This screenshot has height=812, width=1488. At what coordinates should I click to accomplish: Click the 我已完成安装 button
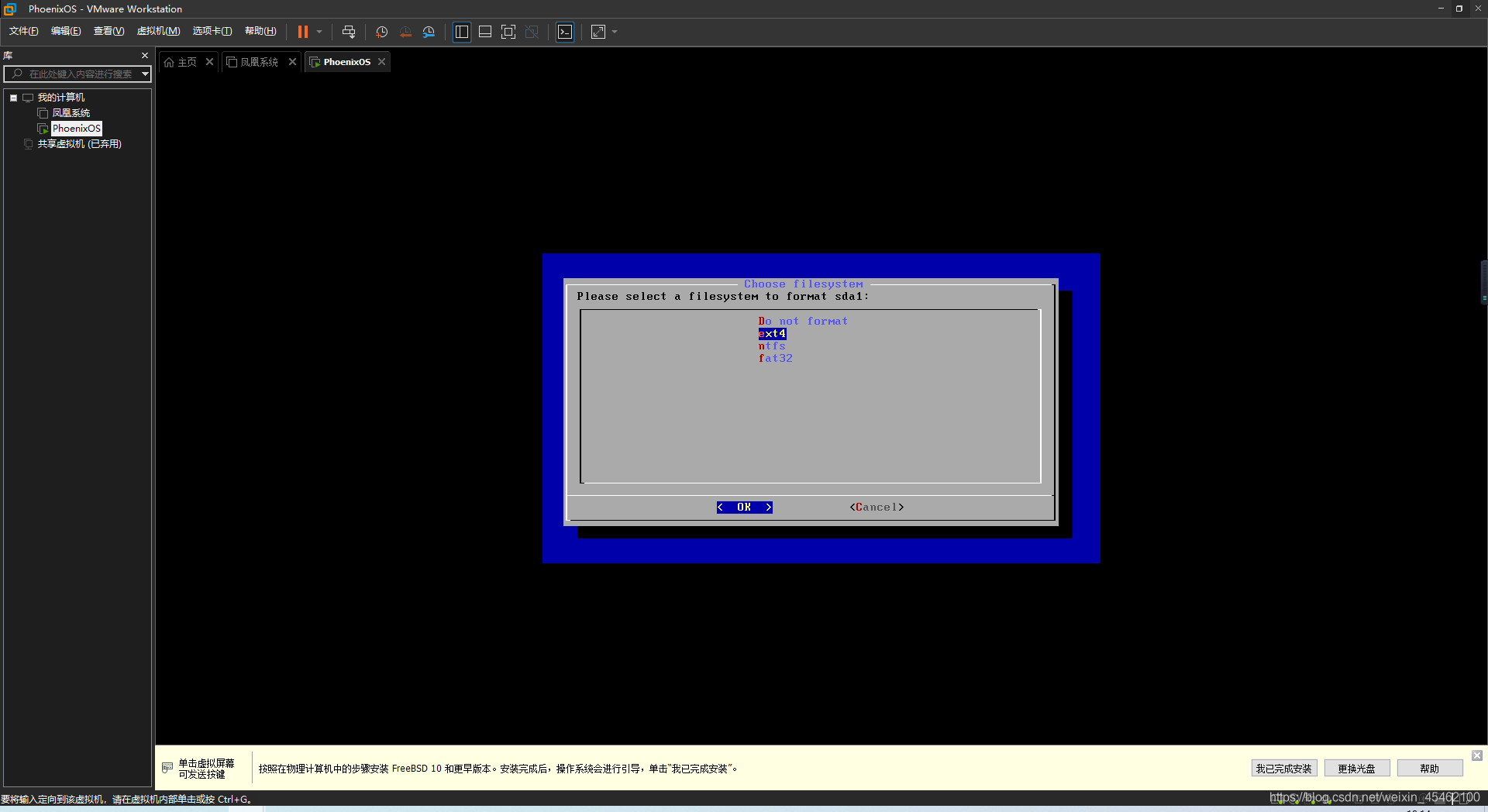1283,769
